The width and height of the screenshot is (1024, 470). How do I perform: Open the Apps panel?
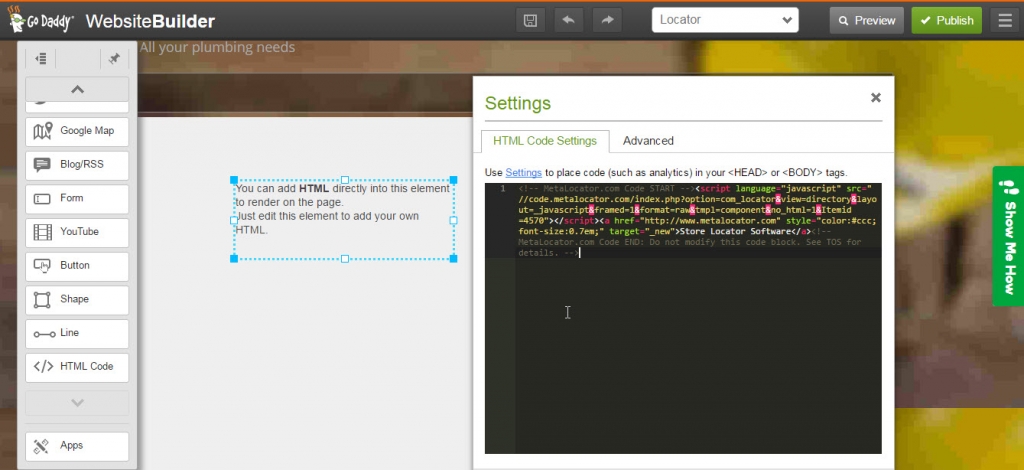pyautogui.click(x=77, y=446)
